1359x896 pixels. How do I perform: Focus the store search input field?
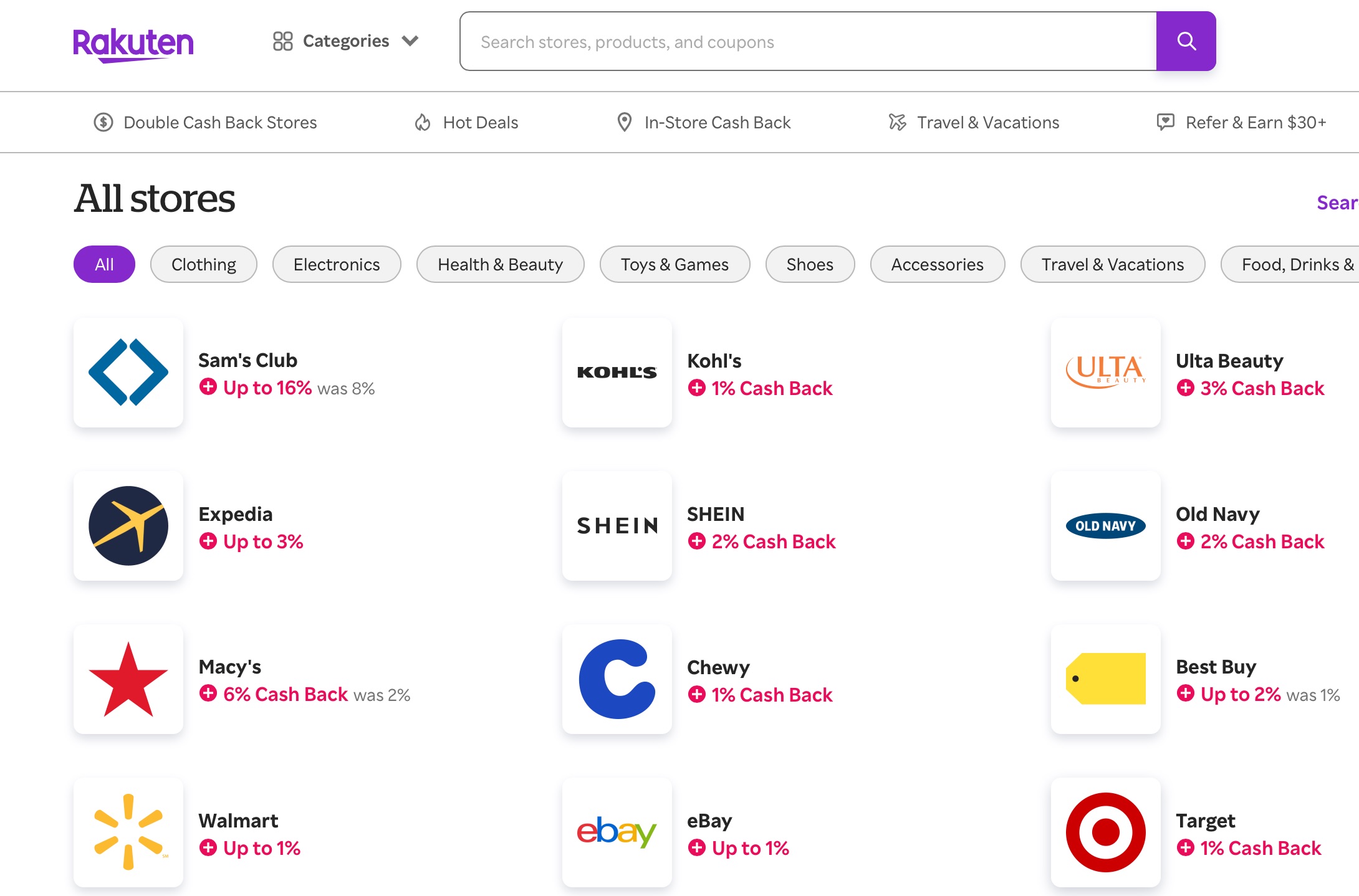[x=808, y=41]
